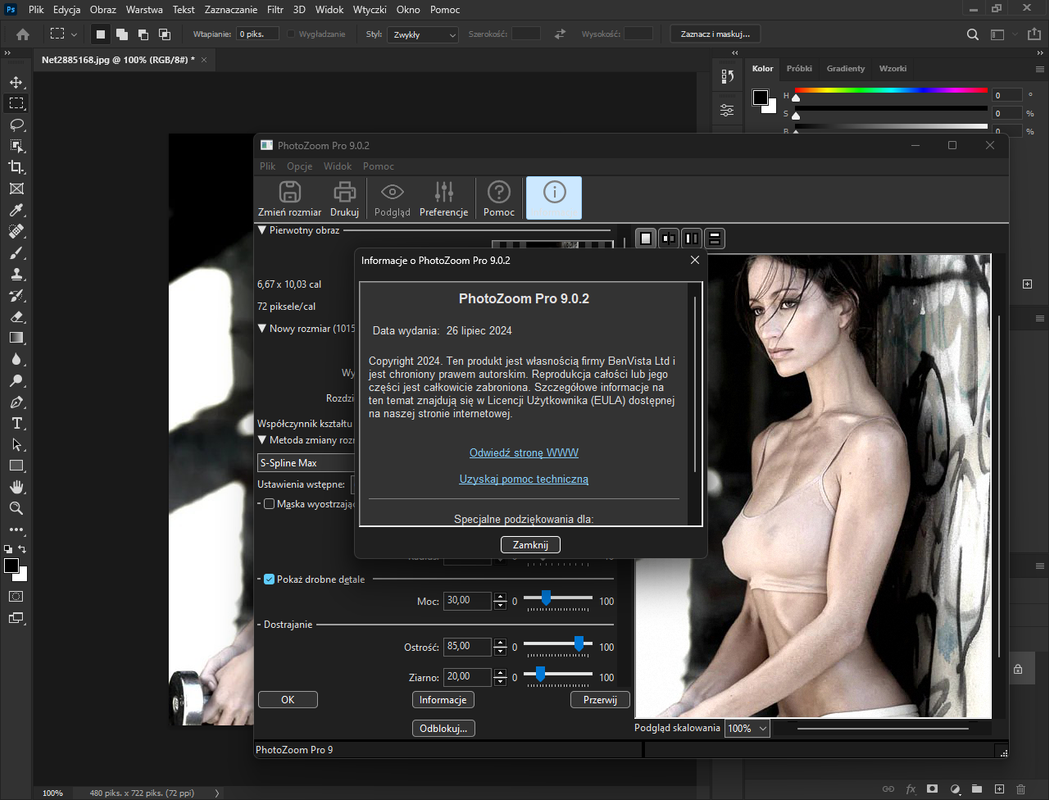The height and width of the screenshot is (800, 1049).
Task: Open Photoshop Warstwa menu
Action: [x=144, y=9]
